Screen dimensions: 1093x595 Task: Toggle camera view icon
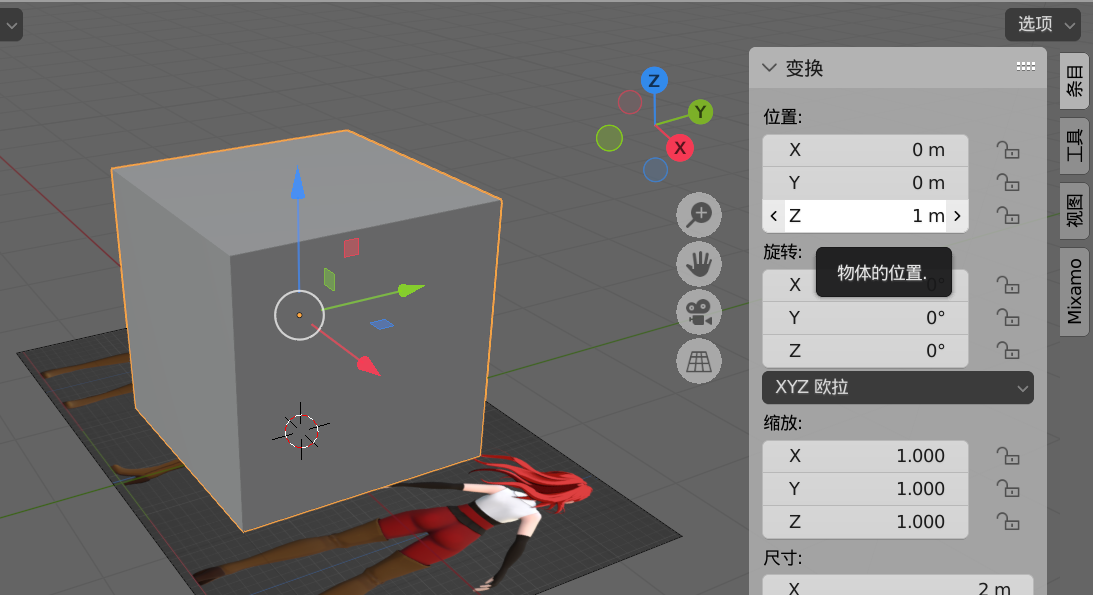(x=699, y=312)
